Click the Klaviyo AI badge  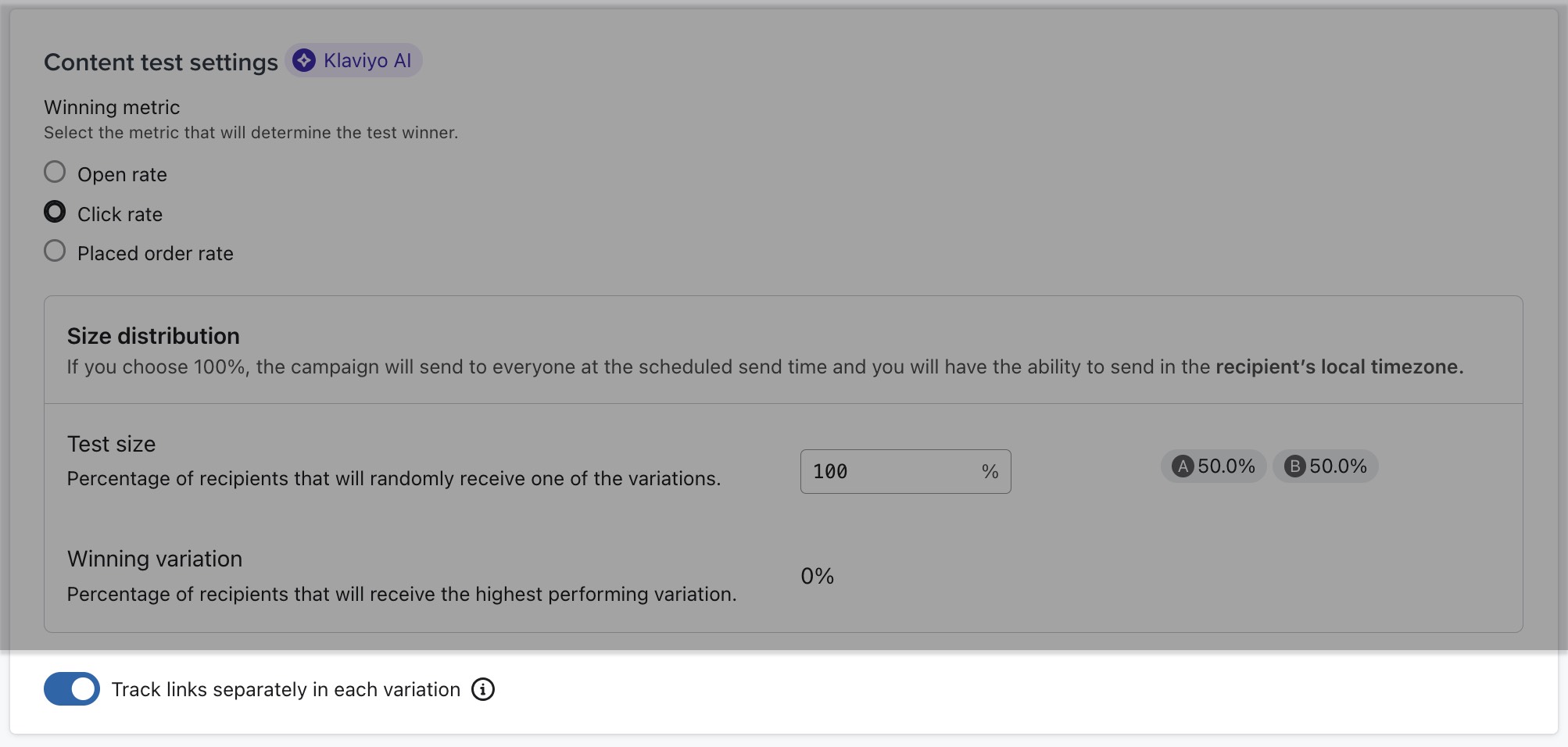click(x=353, y=60)
